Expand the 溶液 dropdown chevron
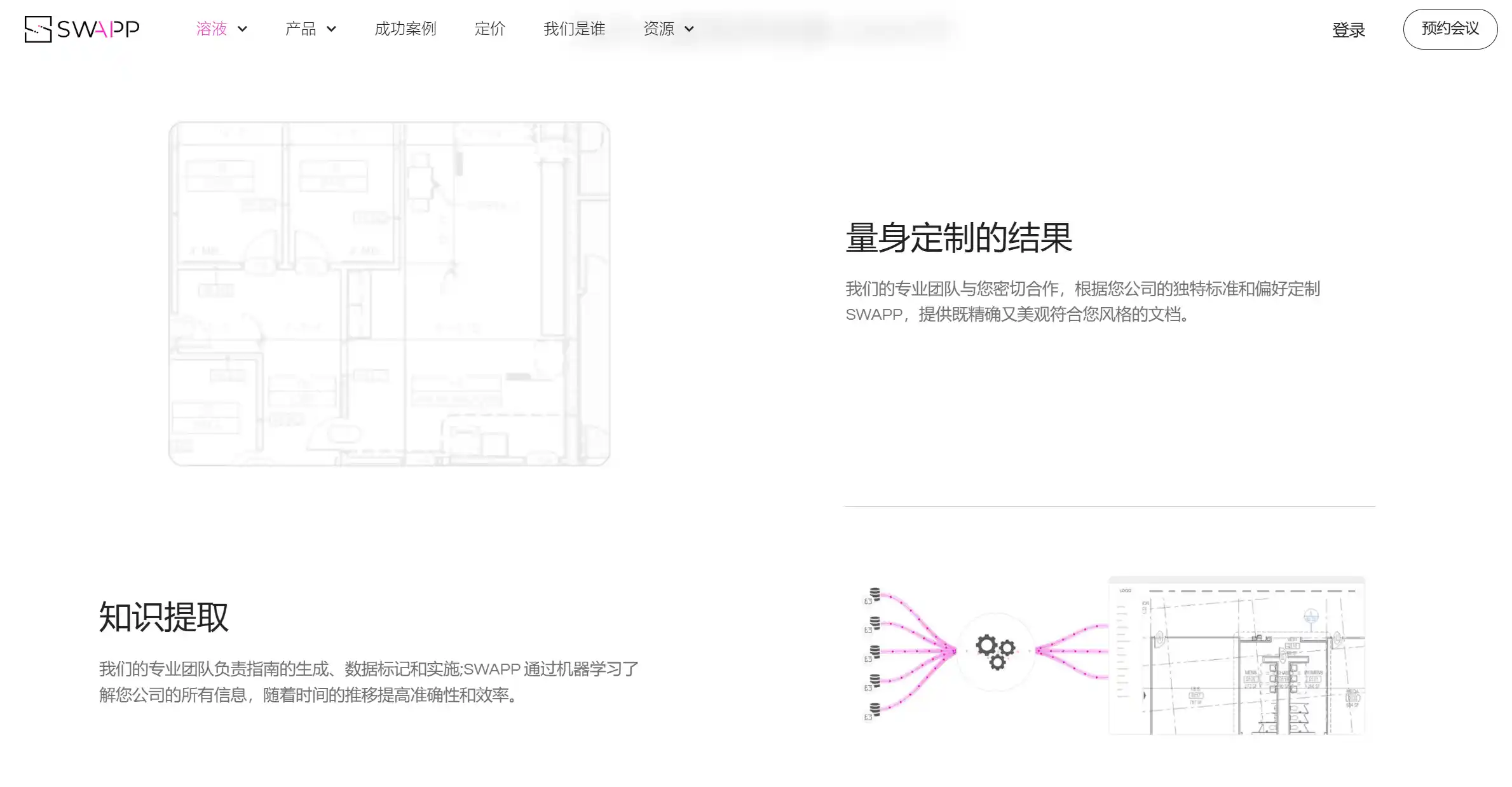The image size is (1512, 787). 242,29
